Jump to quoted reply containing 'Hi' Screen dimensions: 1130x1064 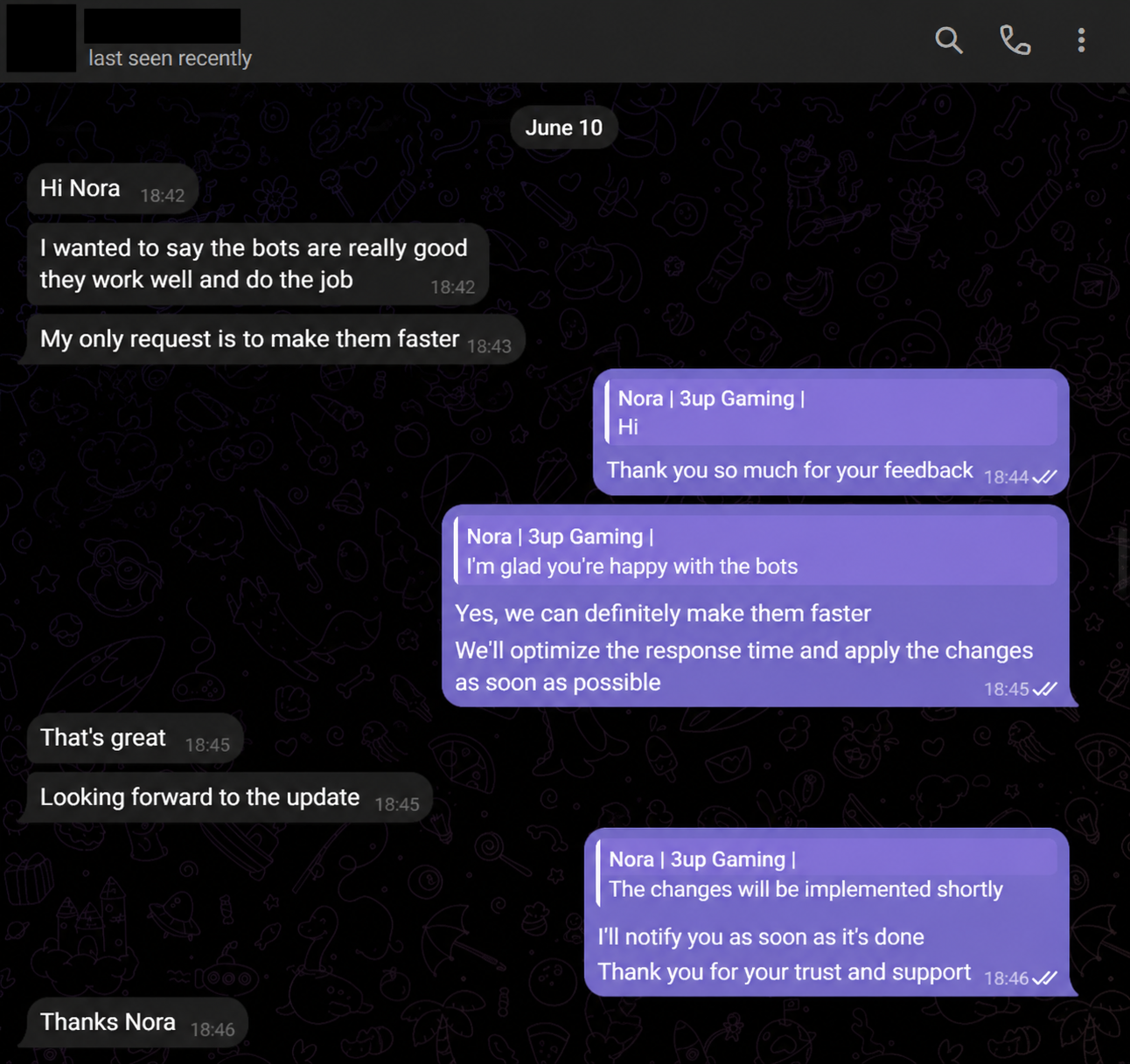coord(831,412)
